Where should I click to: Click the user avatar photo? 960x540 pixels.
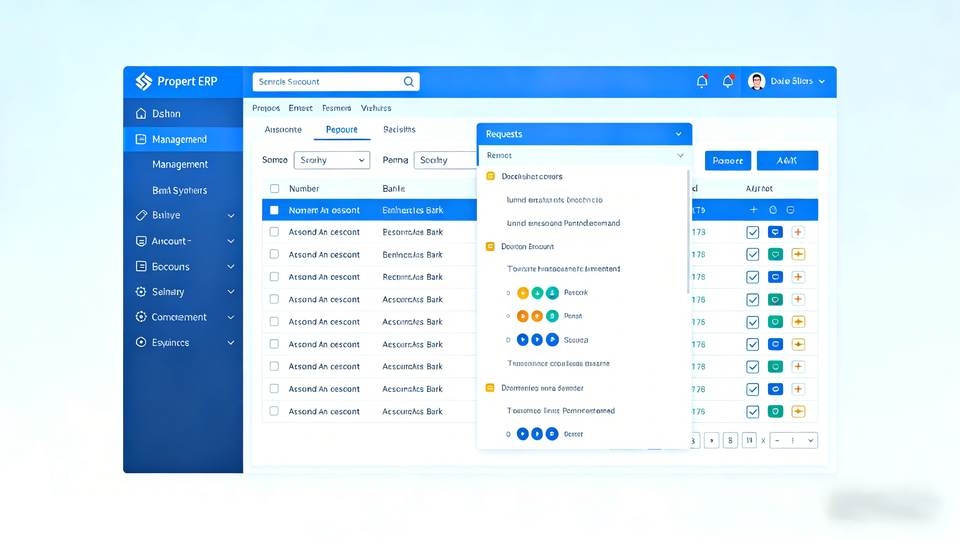[757, 81]
